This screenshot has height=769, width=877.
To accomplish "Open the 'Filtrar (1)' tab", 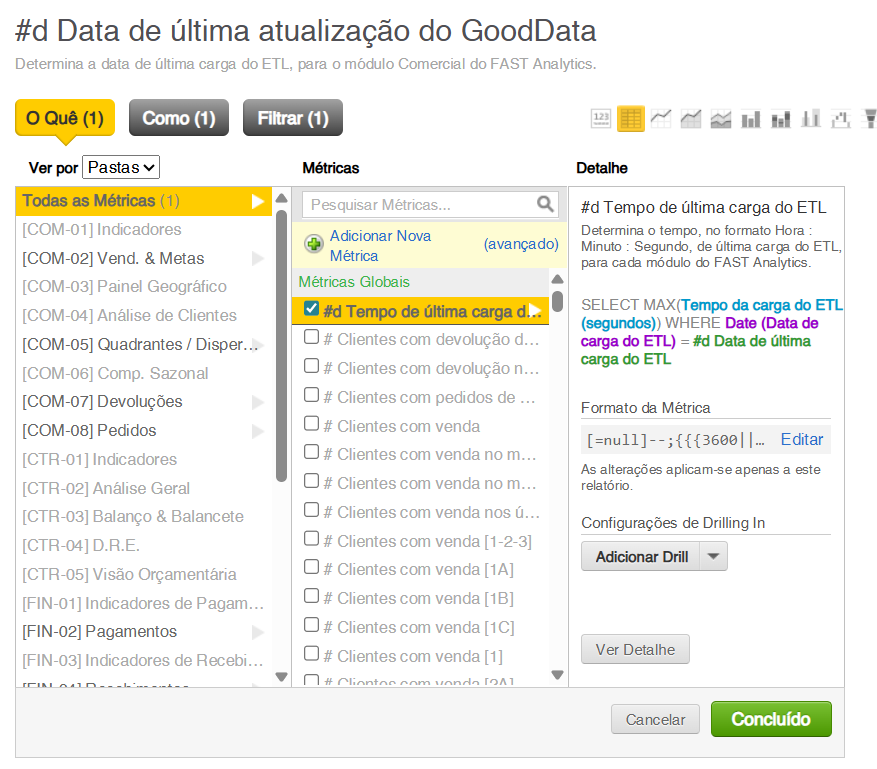I will click(293, 118).
